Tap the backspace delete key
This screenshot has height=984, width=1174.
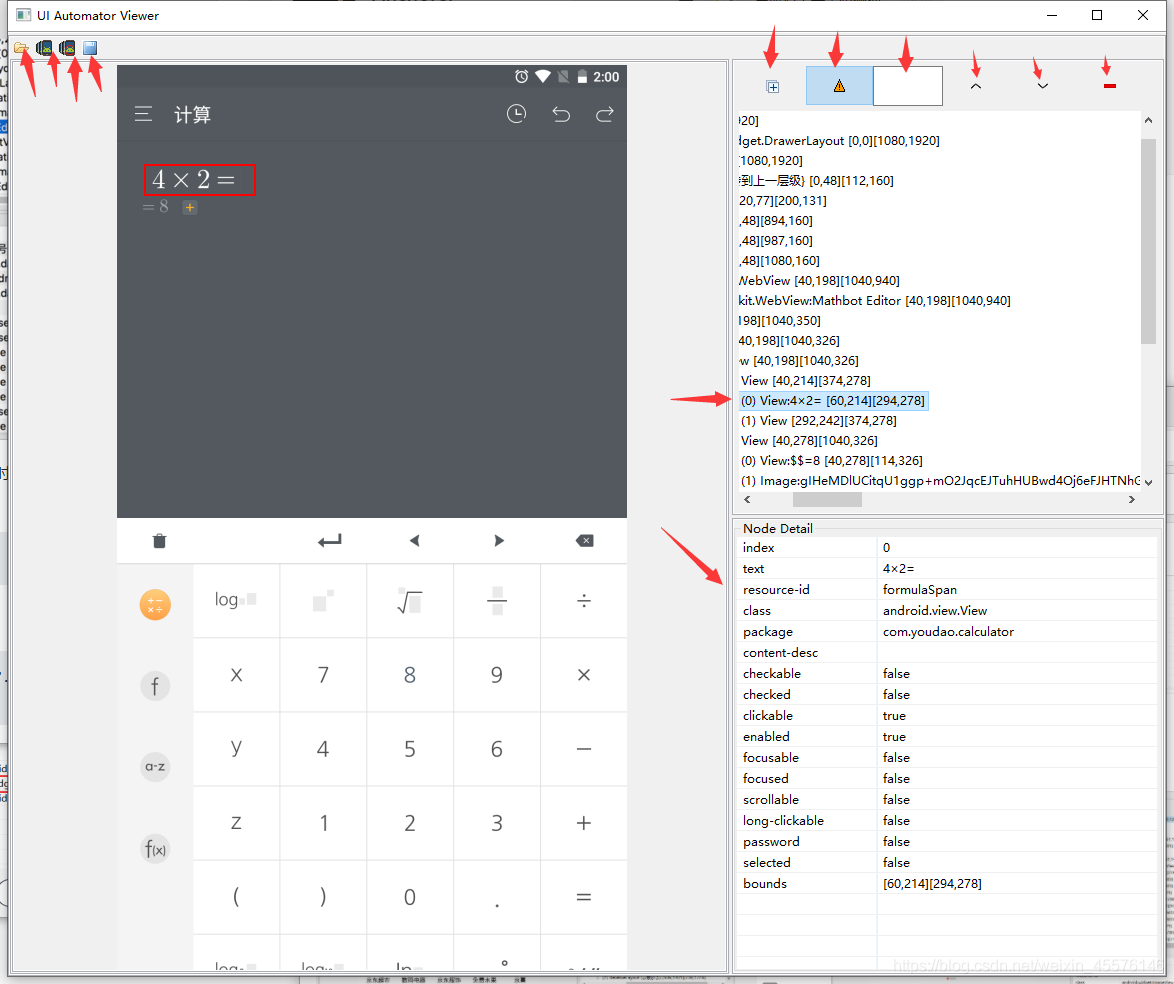click(x=585, y=541)
